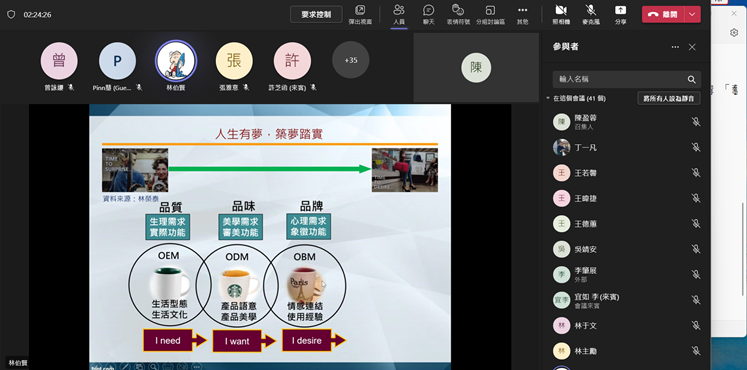Click the red 離開 leave button
Screen dimensions: 747x370
point(664,14)
